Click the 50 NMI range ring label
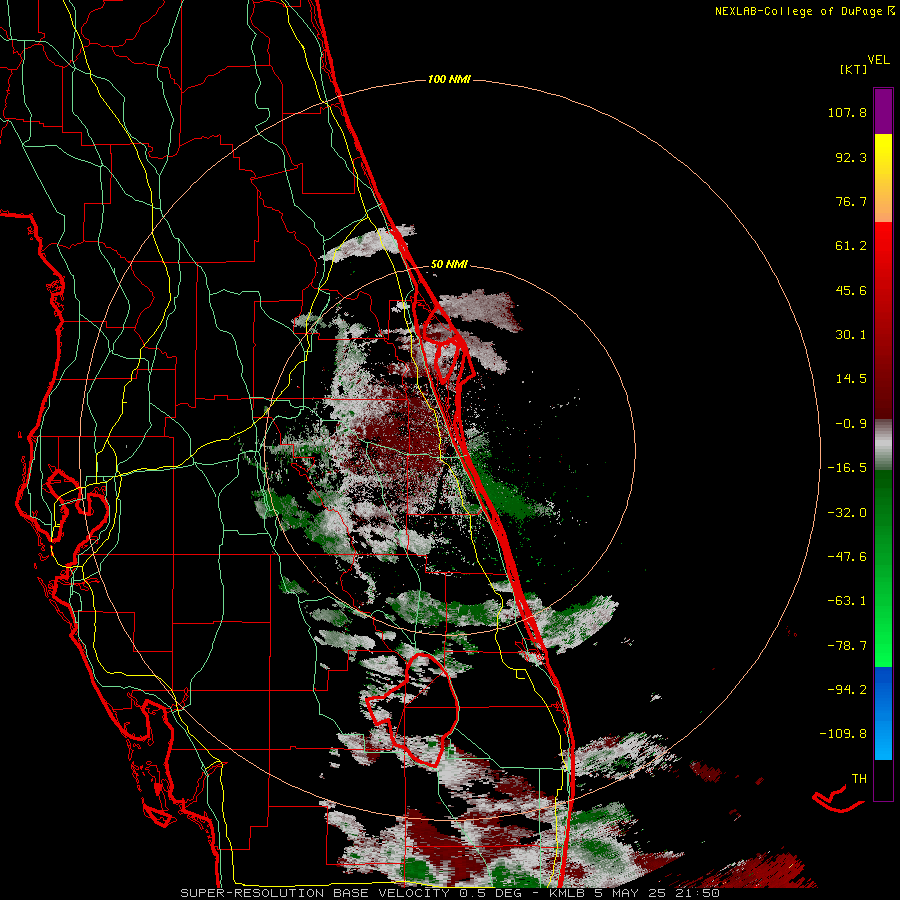The width and height of the screenshot is (900, 900). point(449,265)
